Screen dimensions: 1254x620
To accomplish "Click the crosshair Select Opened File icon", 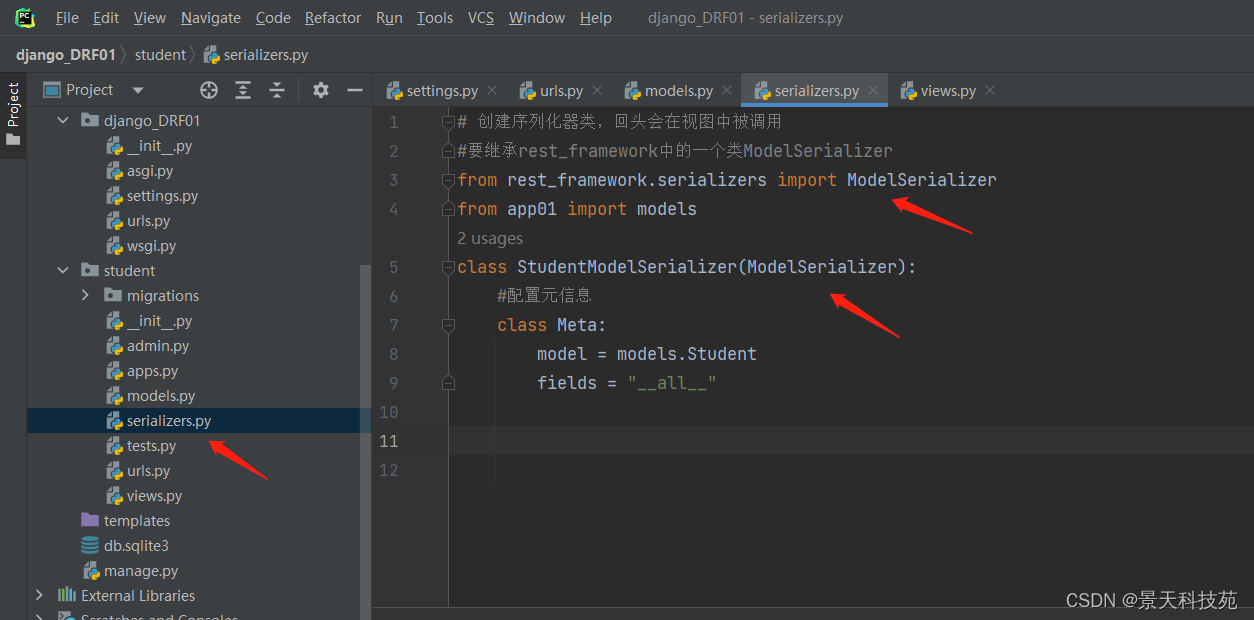I will coord(208,89).
